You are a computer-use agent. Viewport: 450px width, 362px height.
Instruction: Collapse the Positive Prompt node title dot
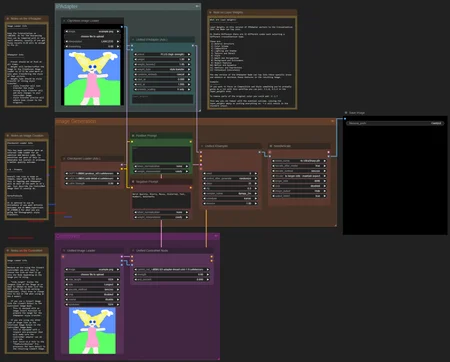pos(133,136)
